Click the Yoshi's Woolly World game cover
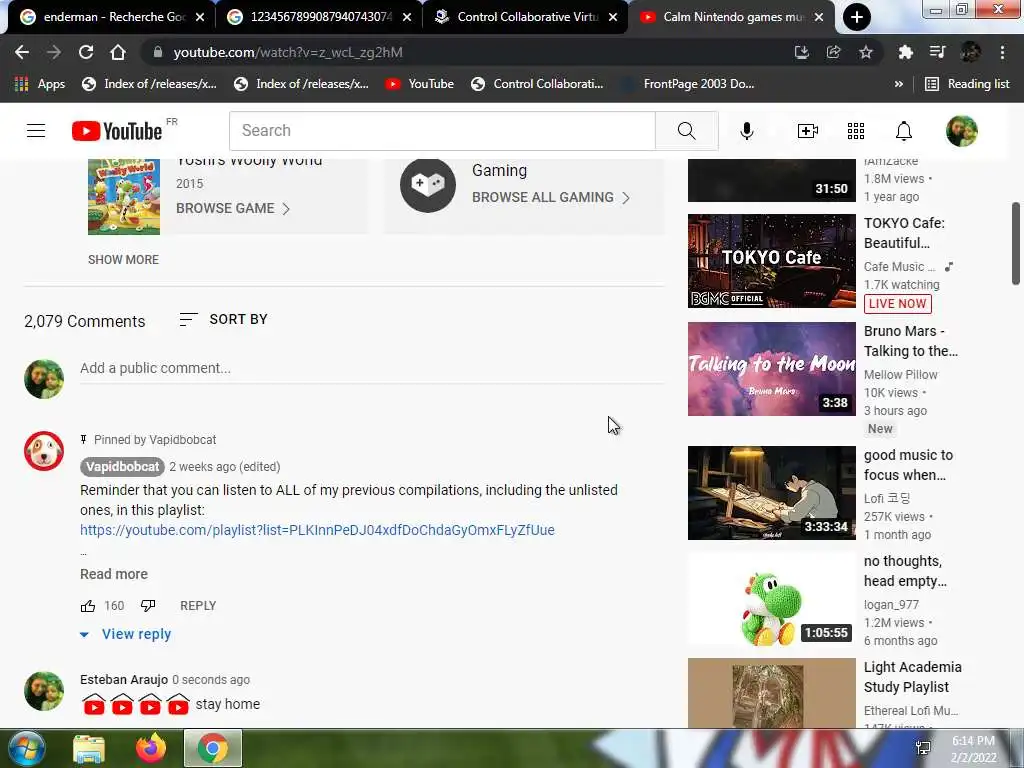Screen dimensions: 1024x768 click(x=124, y=196)
